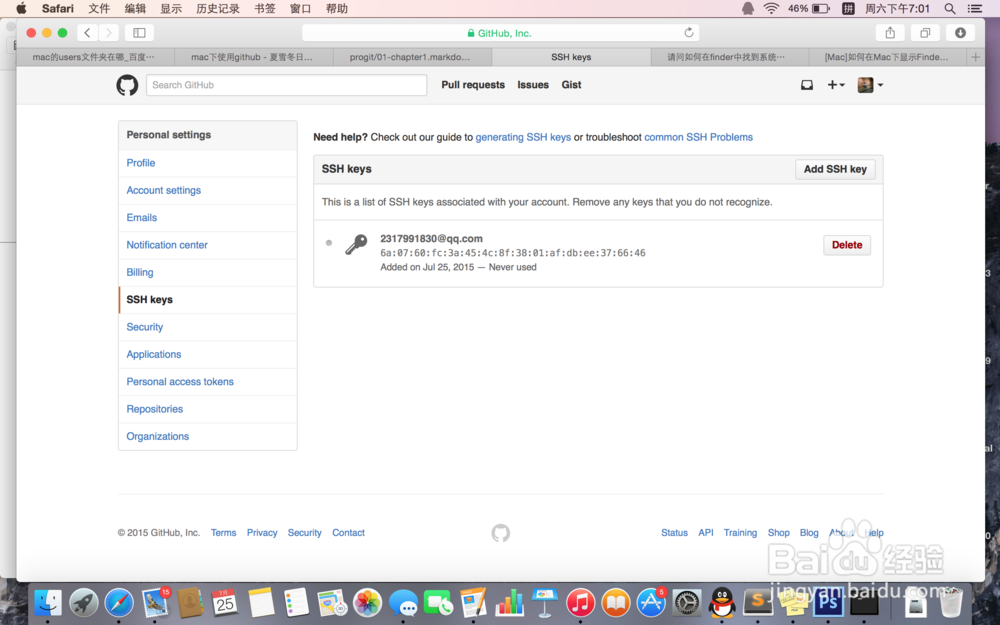1000x625 pixels.
Task: Open Safari compass icon in Dock
Action: point(119,603)
